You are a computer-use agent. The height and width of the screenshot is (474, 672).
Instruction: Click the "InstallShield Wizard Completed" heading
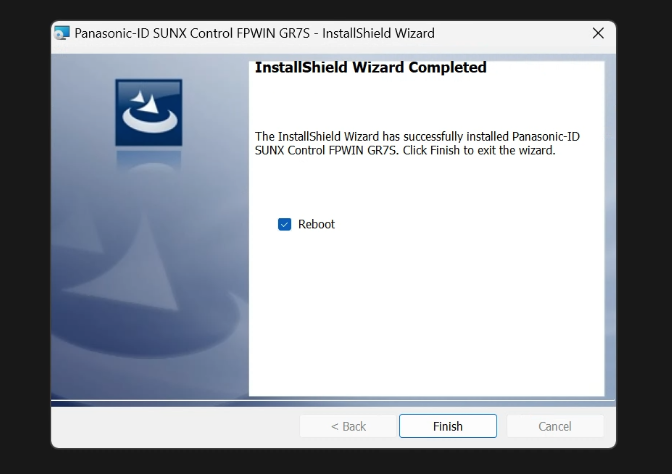pyautogui.click(x=371, y=67)
